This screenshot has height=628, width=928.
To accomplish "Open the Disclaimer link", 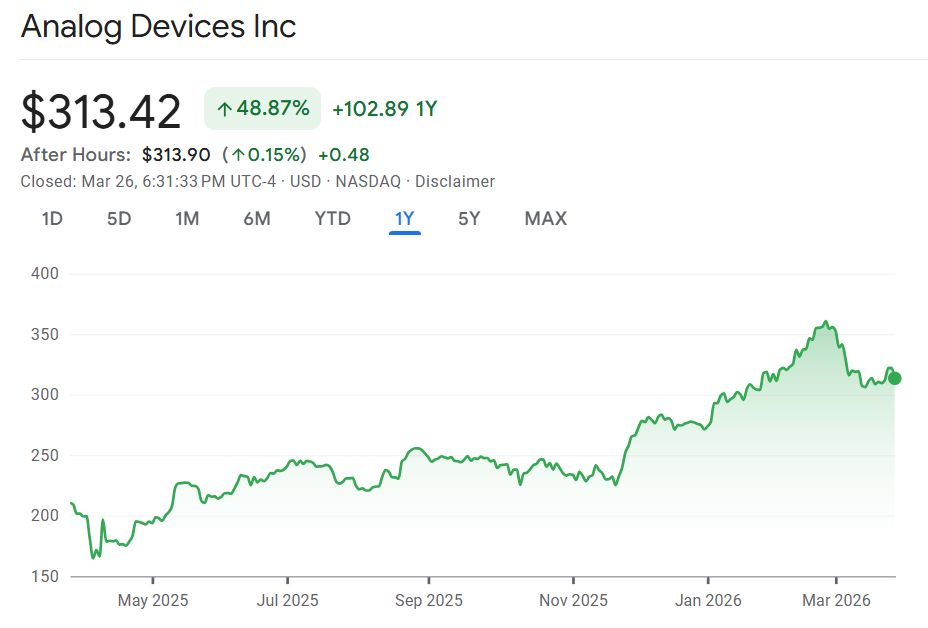I will (455, 181).
